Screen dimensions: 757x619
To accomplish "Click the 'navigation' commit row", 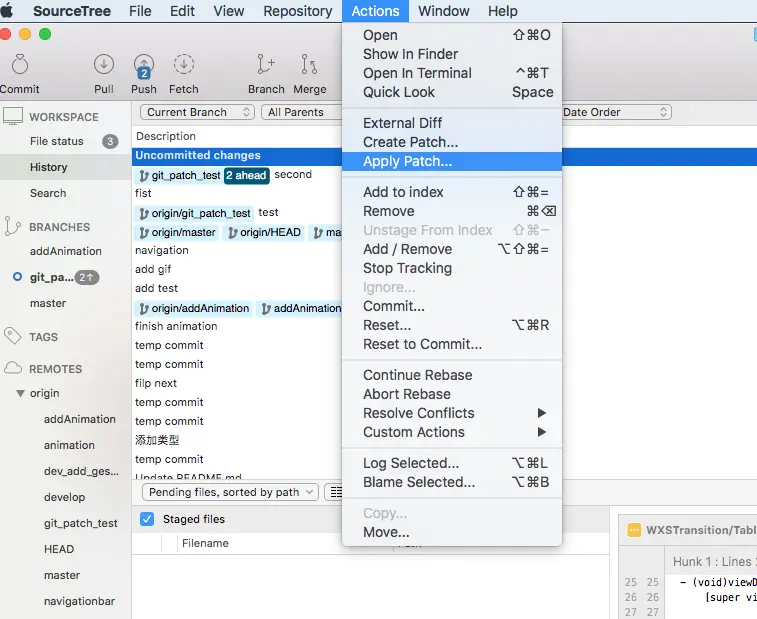I will coord(237,250).
